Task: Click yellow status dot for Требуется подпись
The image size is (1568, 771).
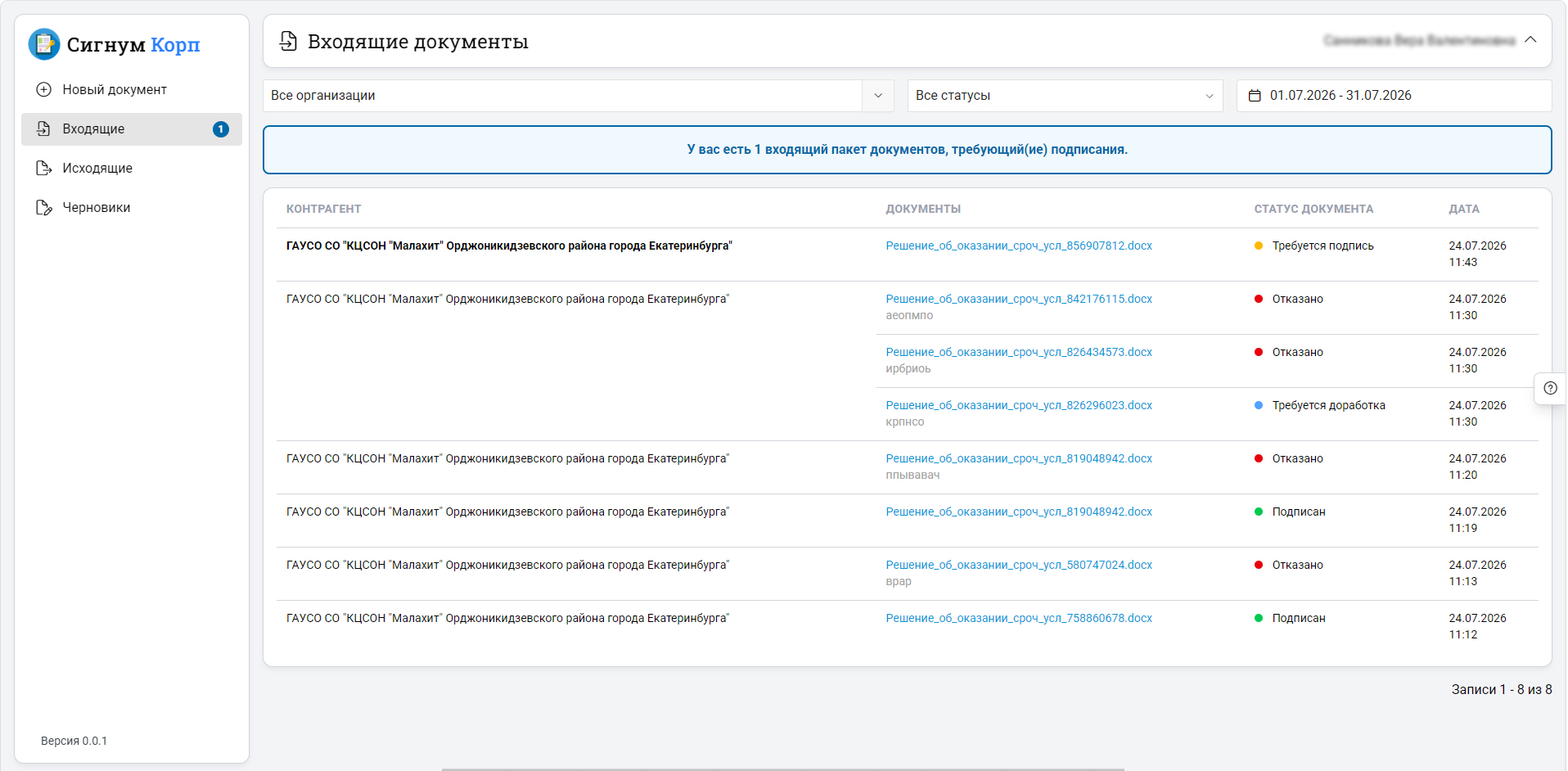Action: (x=1259, y=246)
